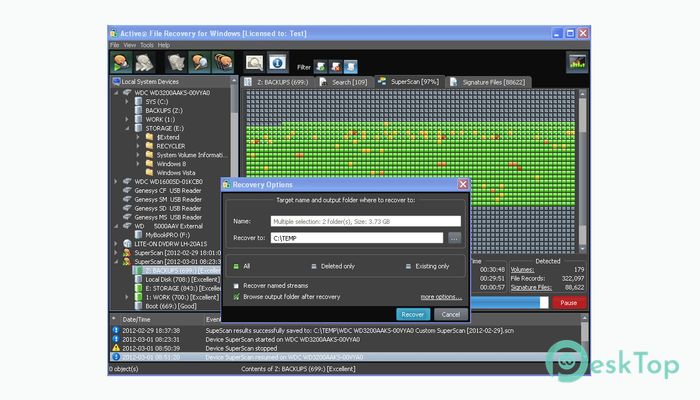
Task: Expand the 1: WORK (700:) scan node
Action: click(127, 297)
